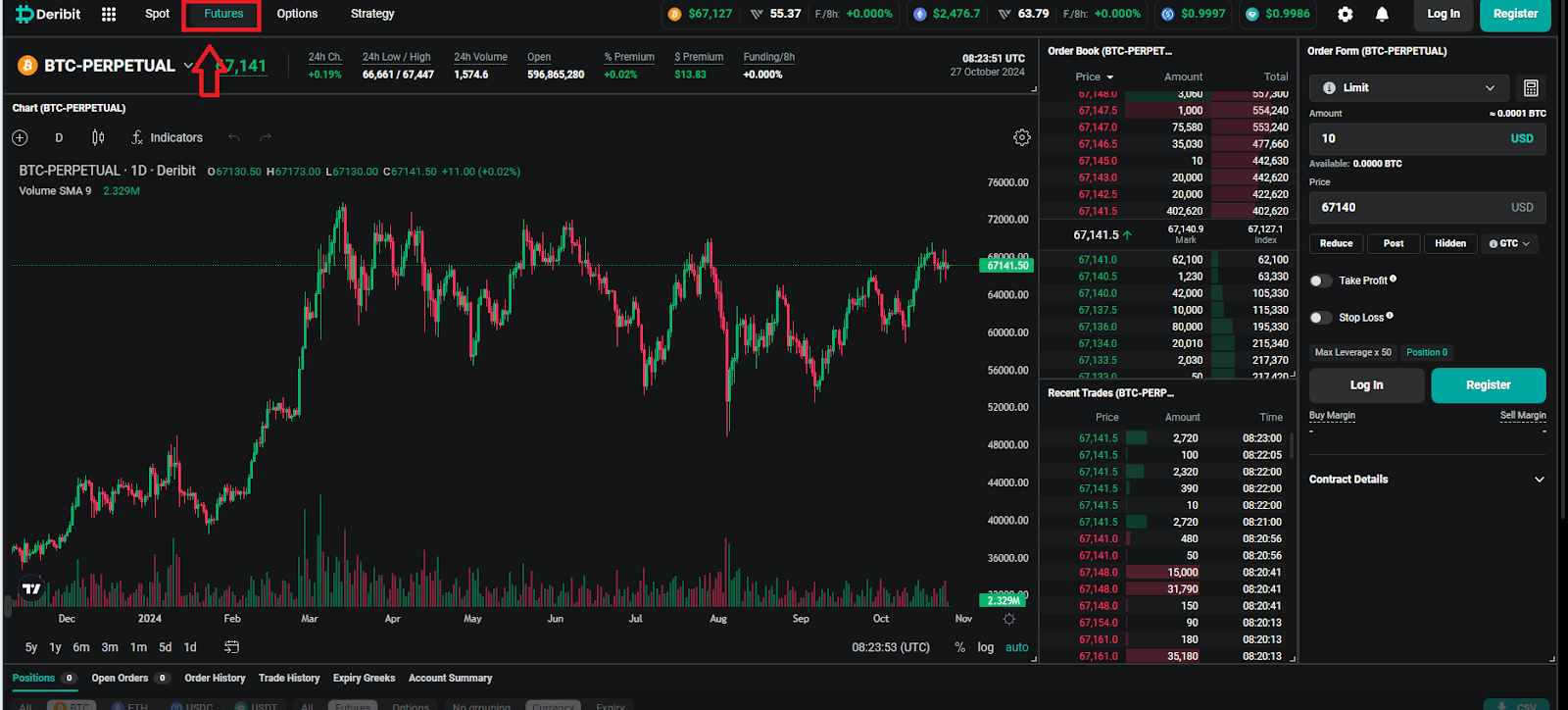Open the order book Price grouping dropdown
The image size is (1568, 710).
pyautogui.click(x=1095, y=76)
